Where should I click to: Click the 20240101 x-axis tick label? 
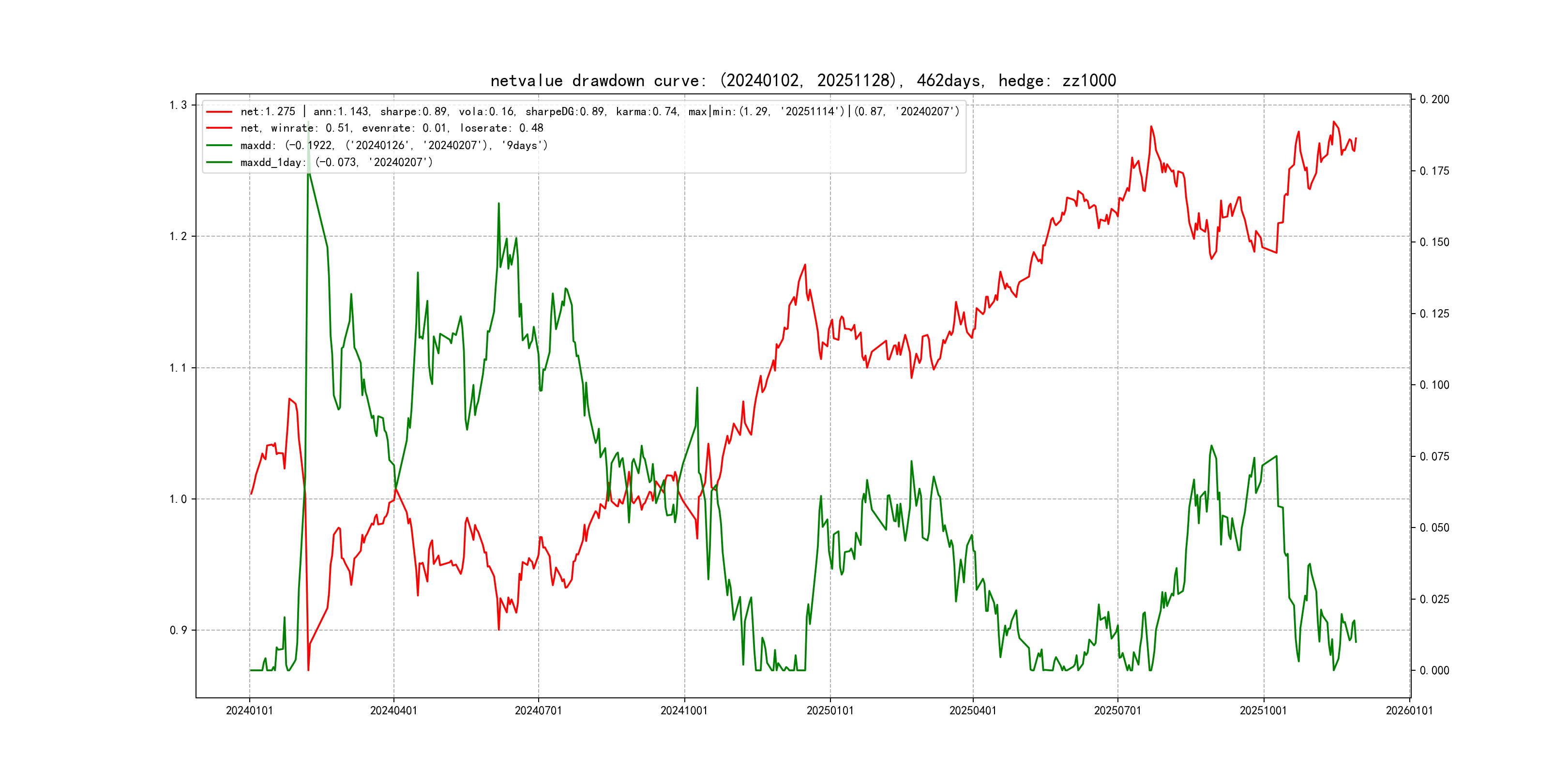pos(249,710)
